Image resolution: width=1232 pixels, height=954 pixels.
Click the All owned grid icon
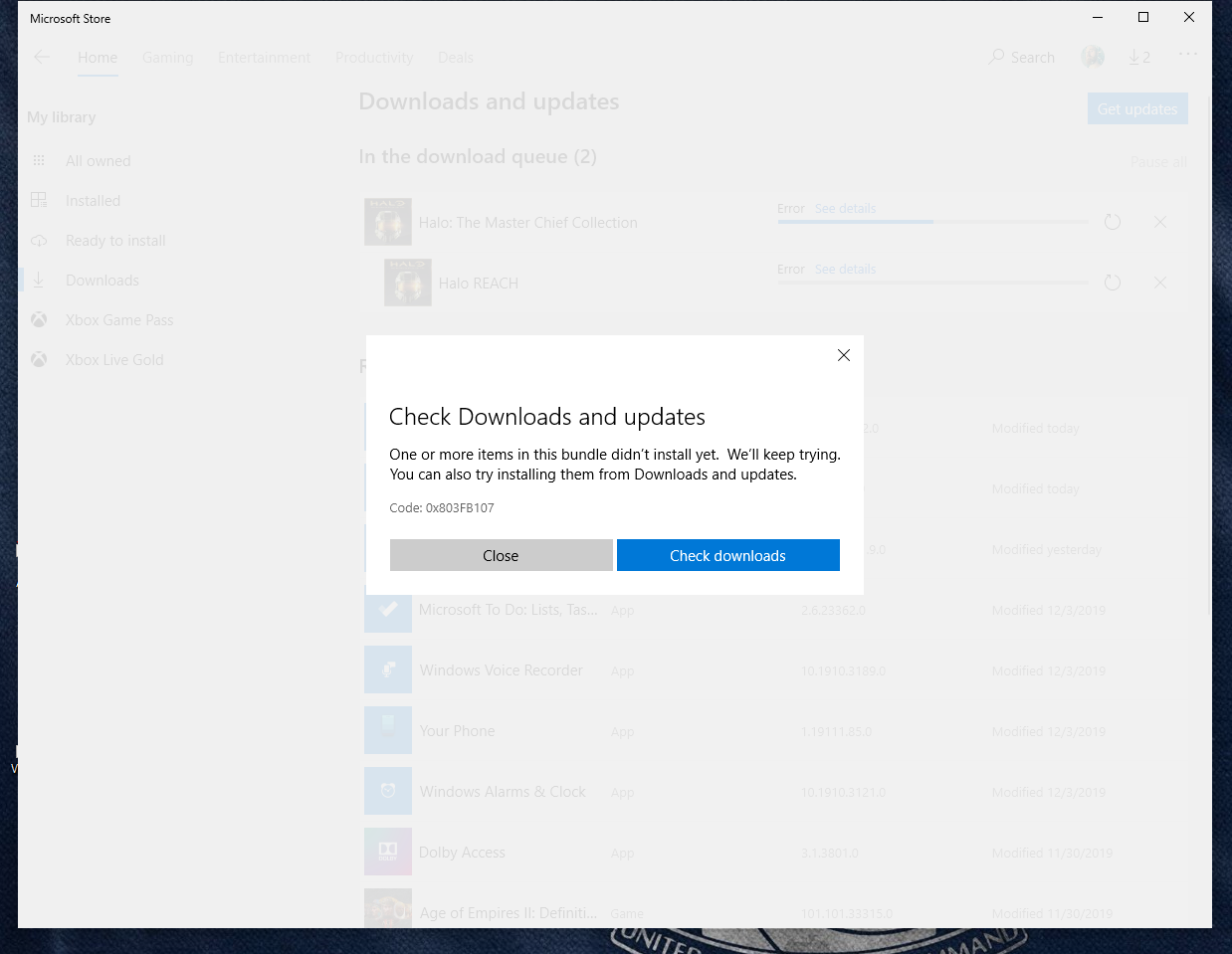click(x=39, y=160)
